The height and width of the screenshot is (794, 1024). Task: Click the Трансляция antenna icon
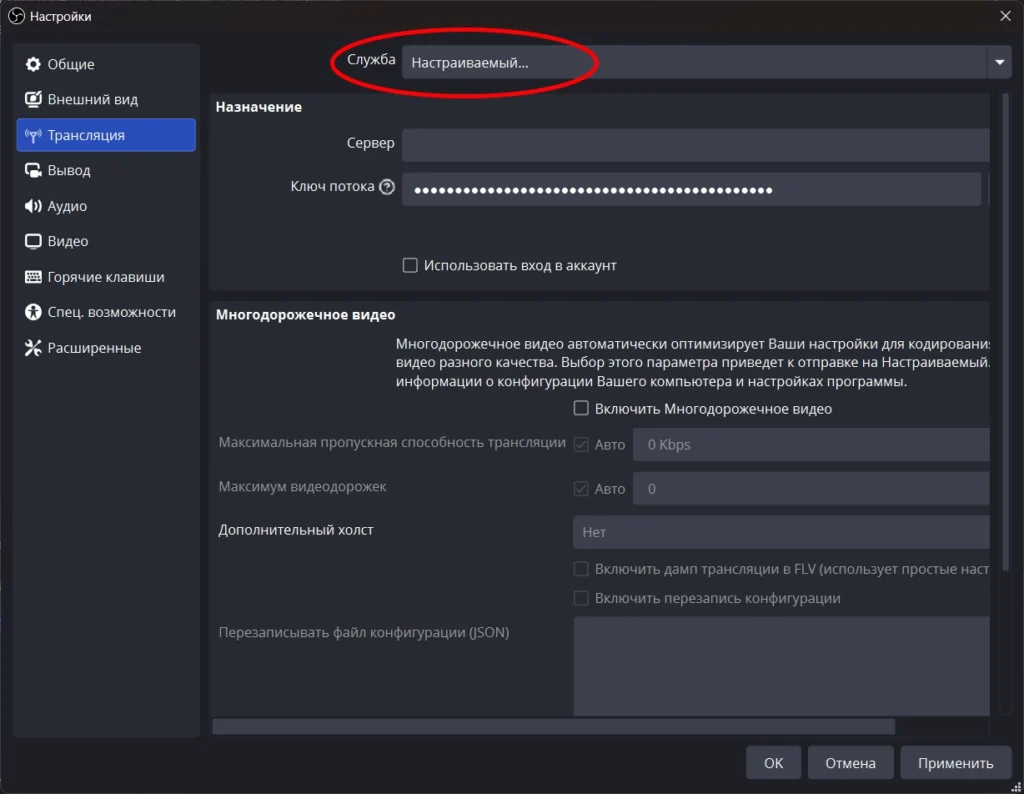34,135
